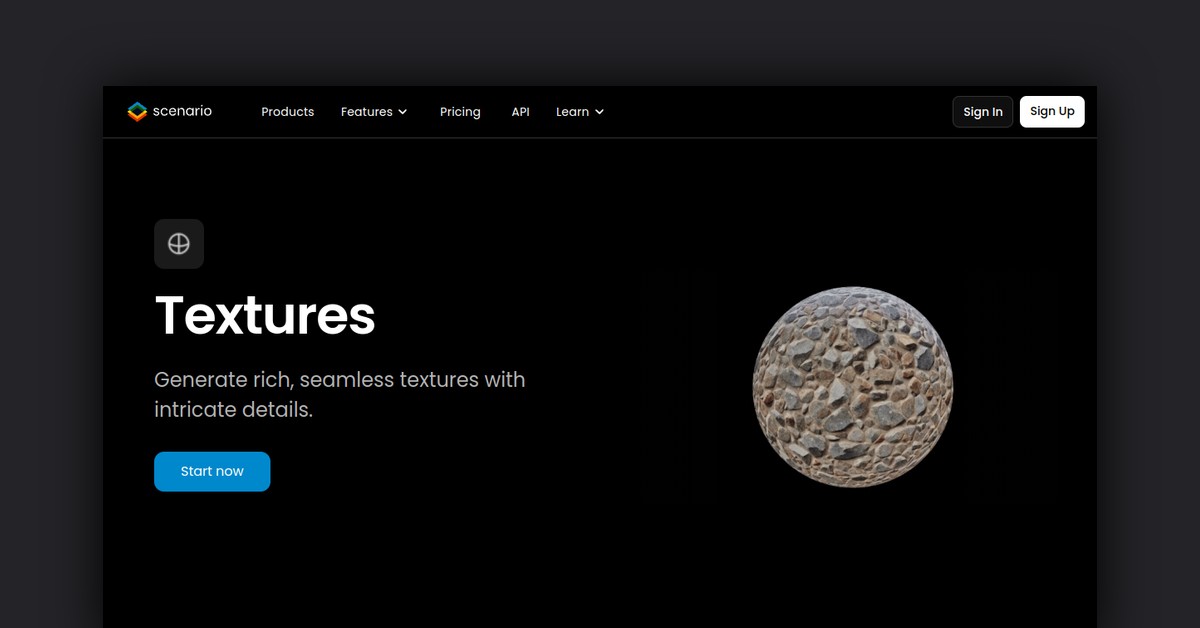Click the Features navigation label

pyautogui.click(x=366, y=111)
